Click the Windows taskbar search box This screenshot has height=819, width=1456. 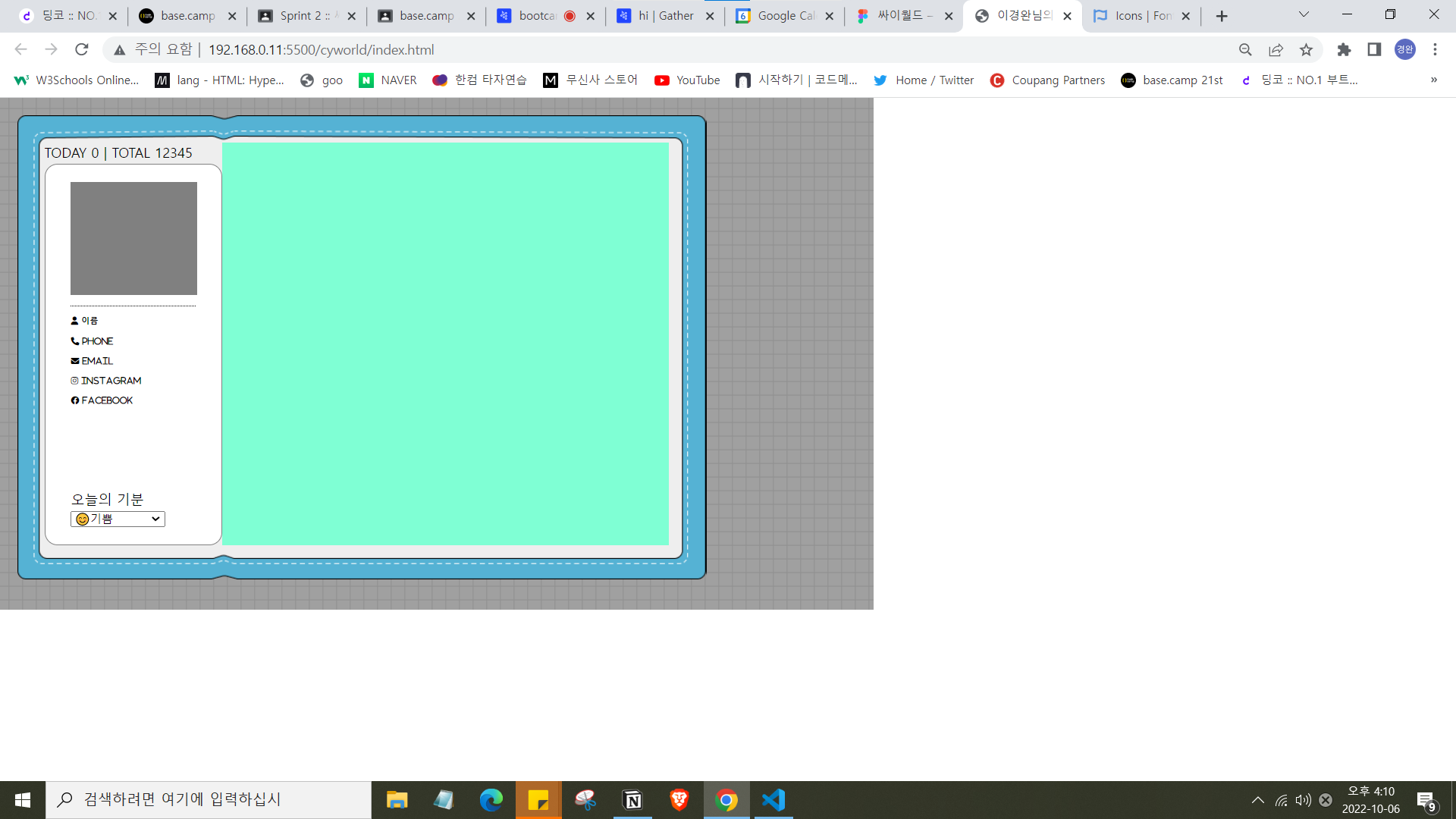209,800
